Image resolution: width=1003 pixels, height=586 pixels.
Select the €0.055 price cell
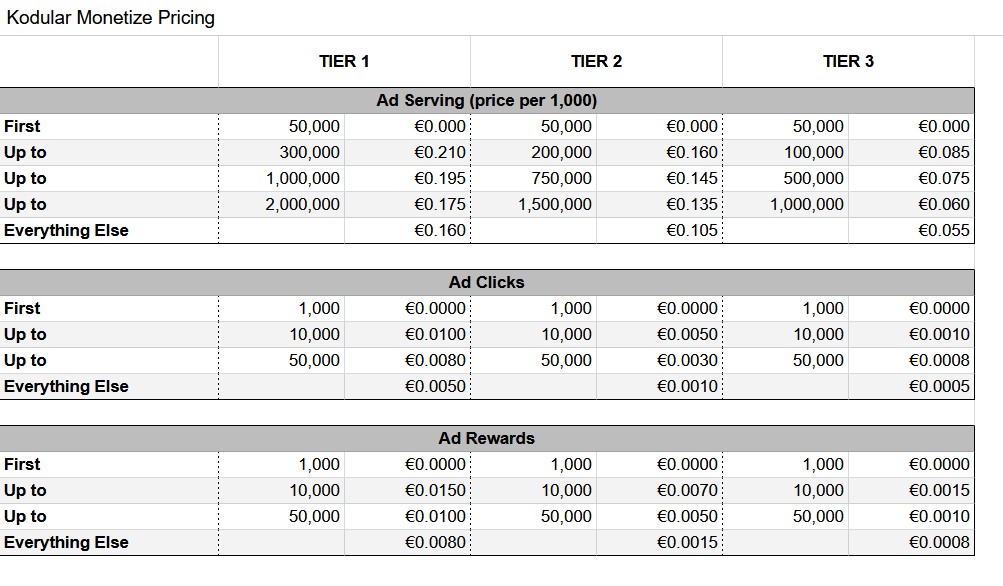click(x=943, y=230)
